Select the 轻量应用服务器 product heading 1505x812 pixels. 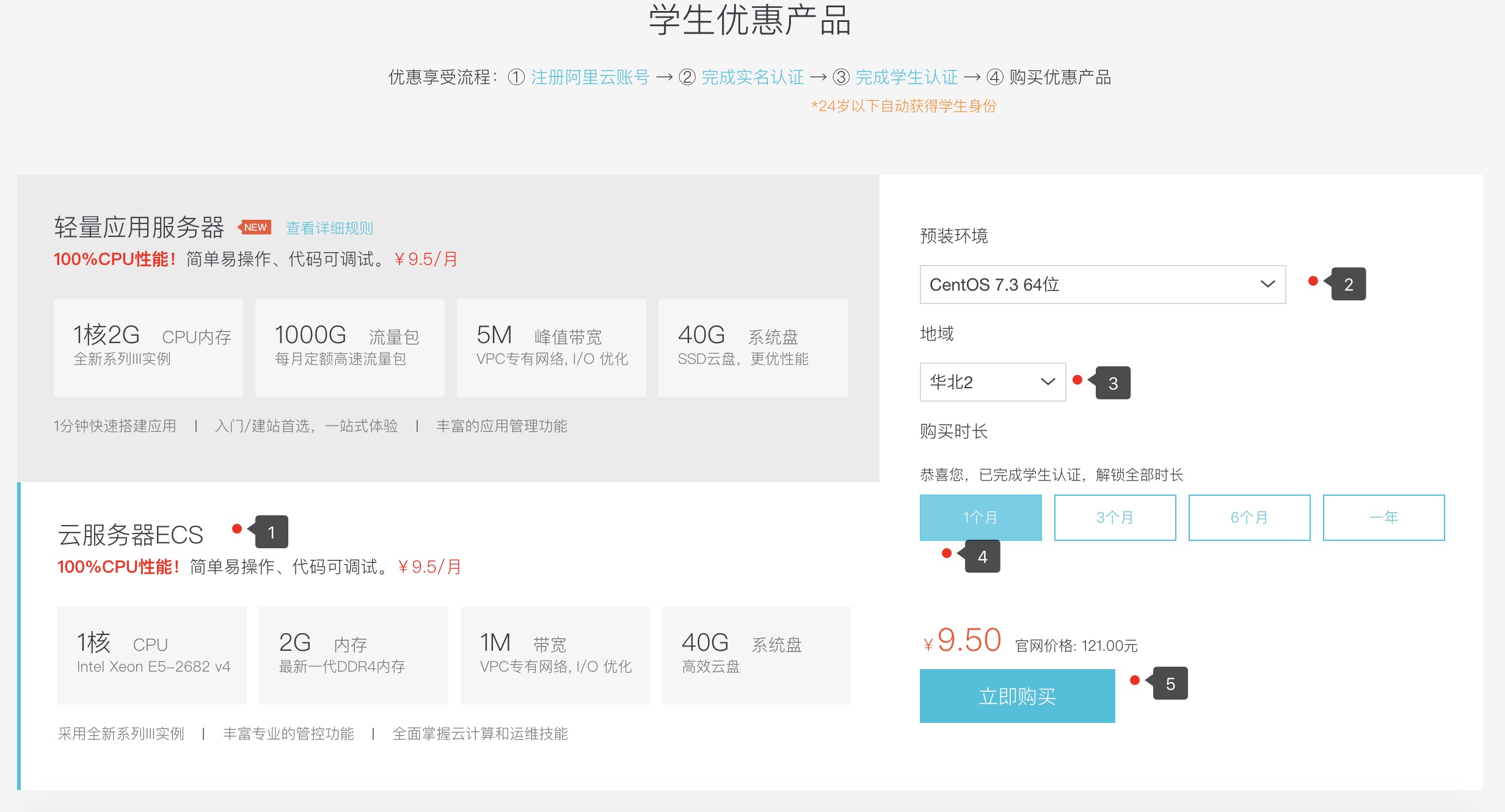coord(139,227)
